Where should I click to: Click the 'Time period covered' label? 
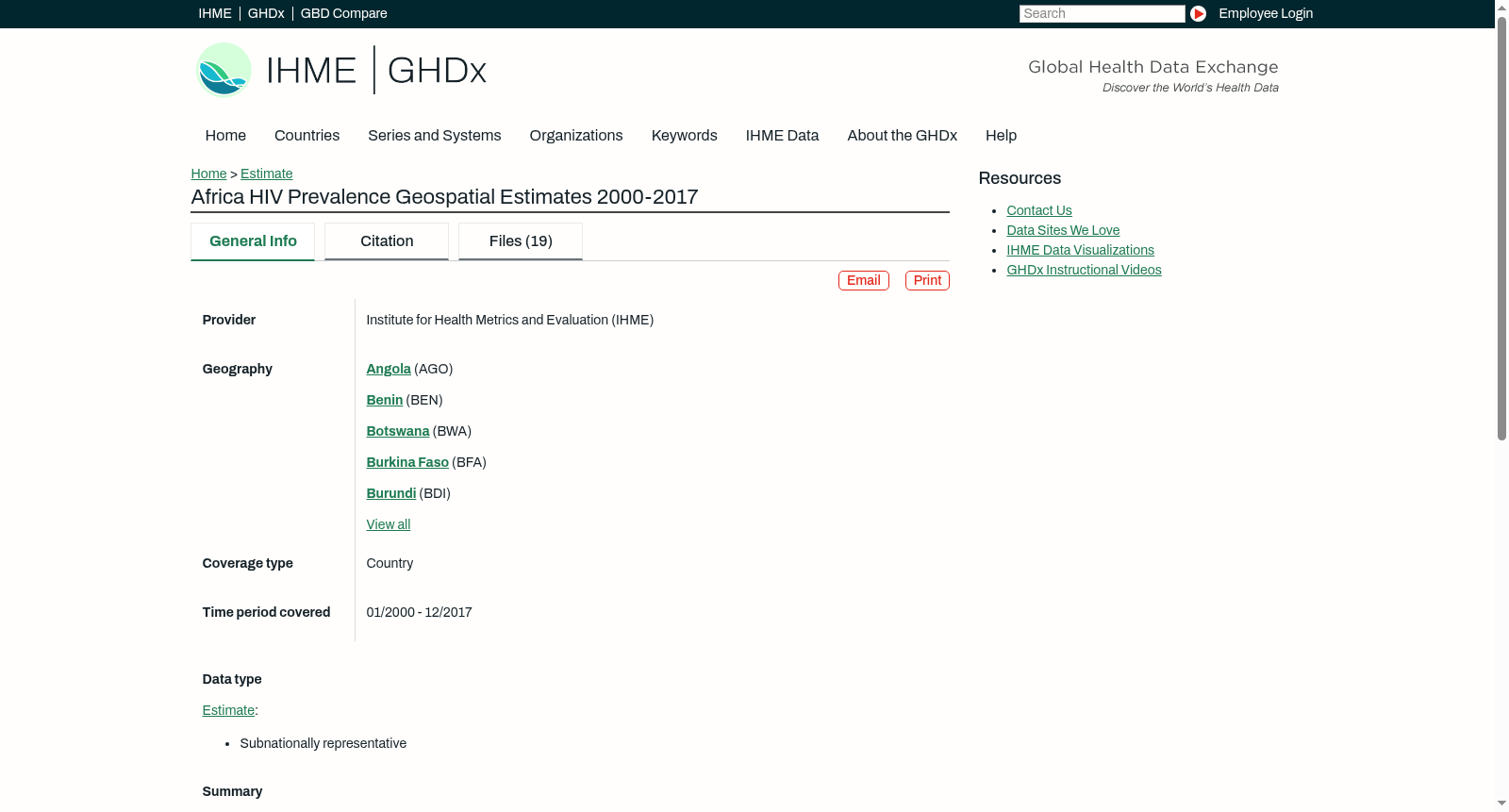click(x=267, y=612)
